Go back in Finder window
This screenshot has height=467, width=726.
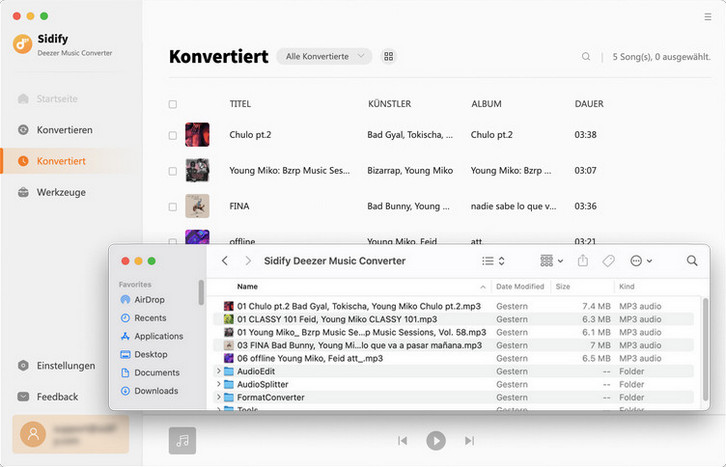[225, 261]
